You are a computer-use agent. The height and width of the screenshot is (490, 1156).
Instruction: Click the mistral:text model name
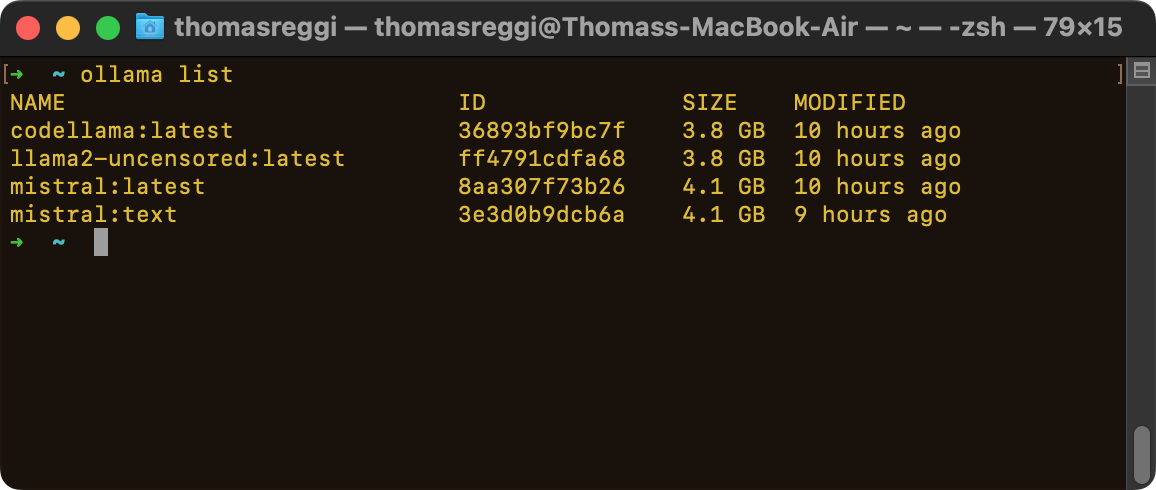(x=94, y=214)
